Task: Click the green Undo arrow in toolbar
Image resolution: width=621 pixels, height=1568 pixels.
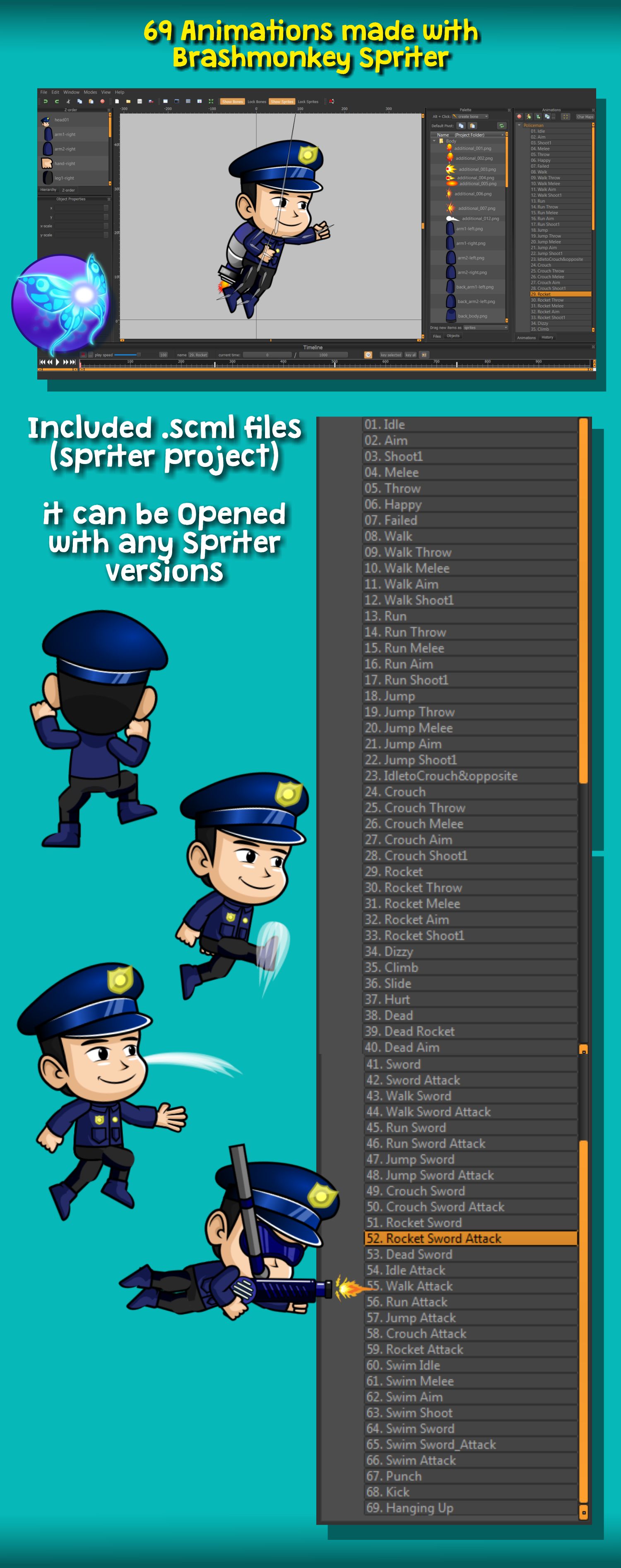Action: click(x=45, y=102)
